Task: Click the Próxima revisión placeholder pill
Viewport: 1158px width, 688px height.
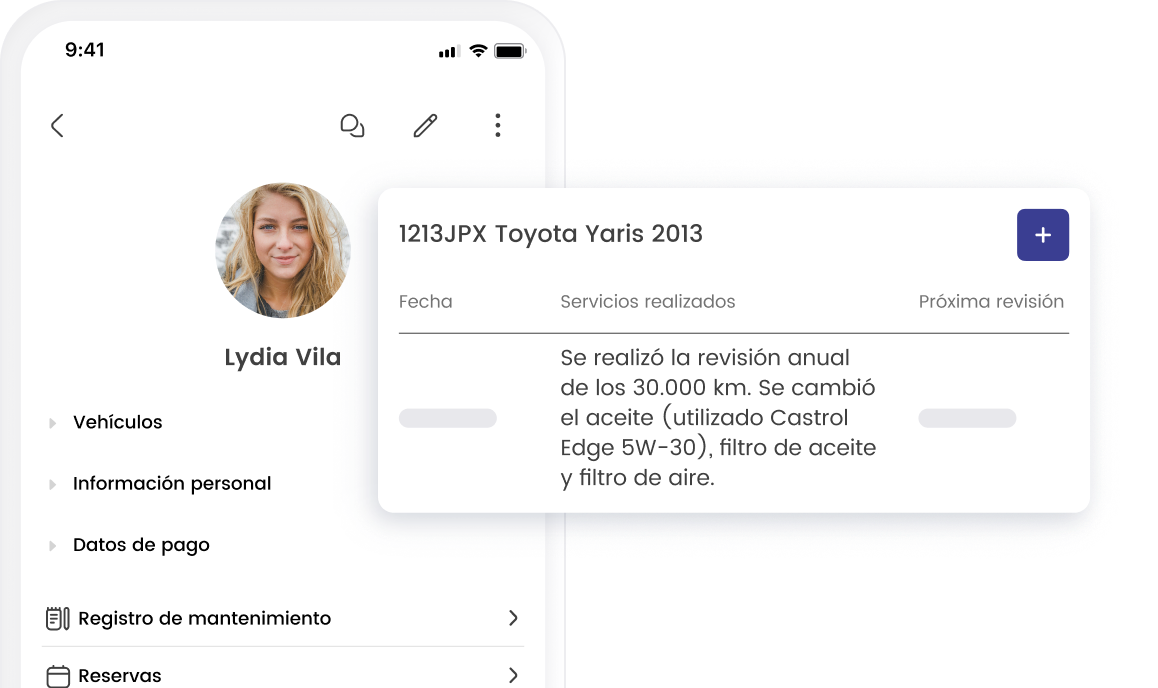Action: (967, 418)
